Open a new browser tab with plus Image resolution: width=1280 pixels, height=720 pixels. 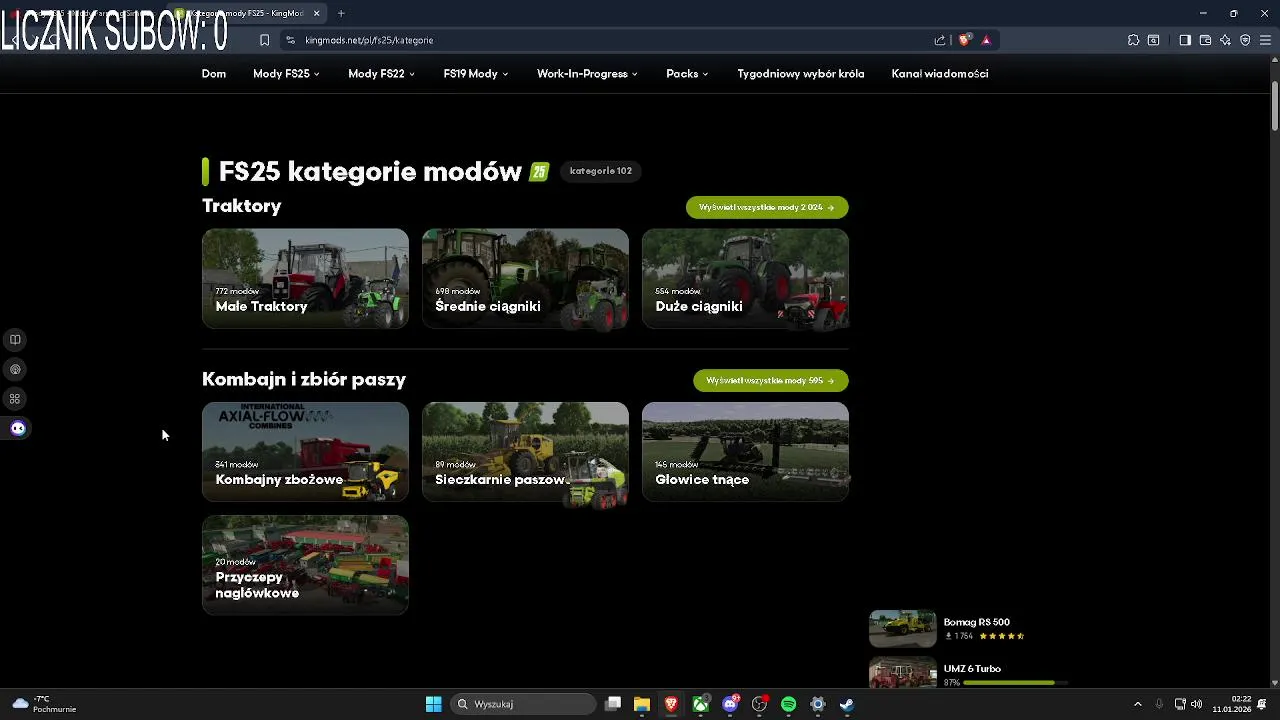point(341,13)
